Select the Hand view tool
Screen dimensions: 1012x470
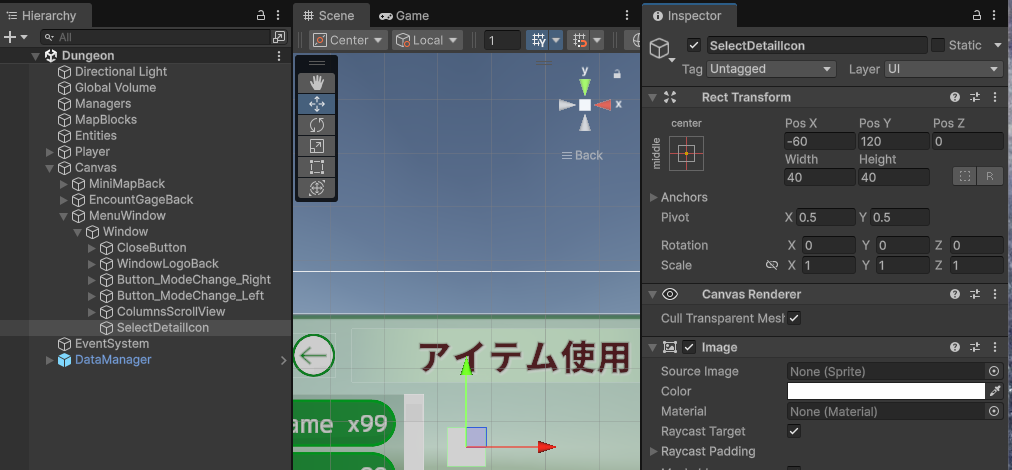[x=317, y=82]
